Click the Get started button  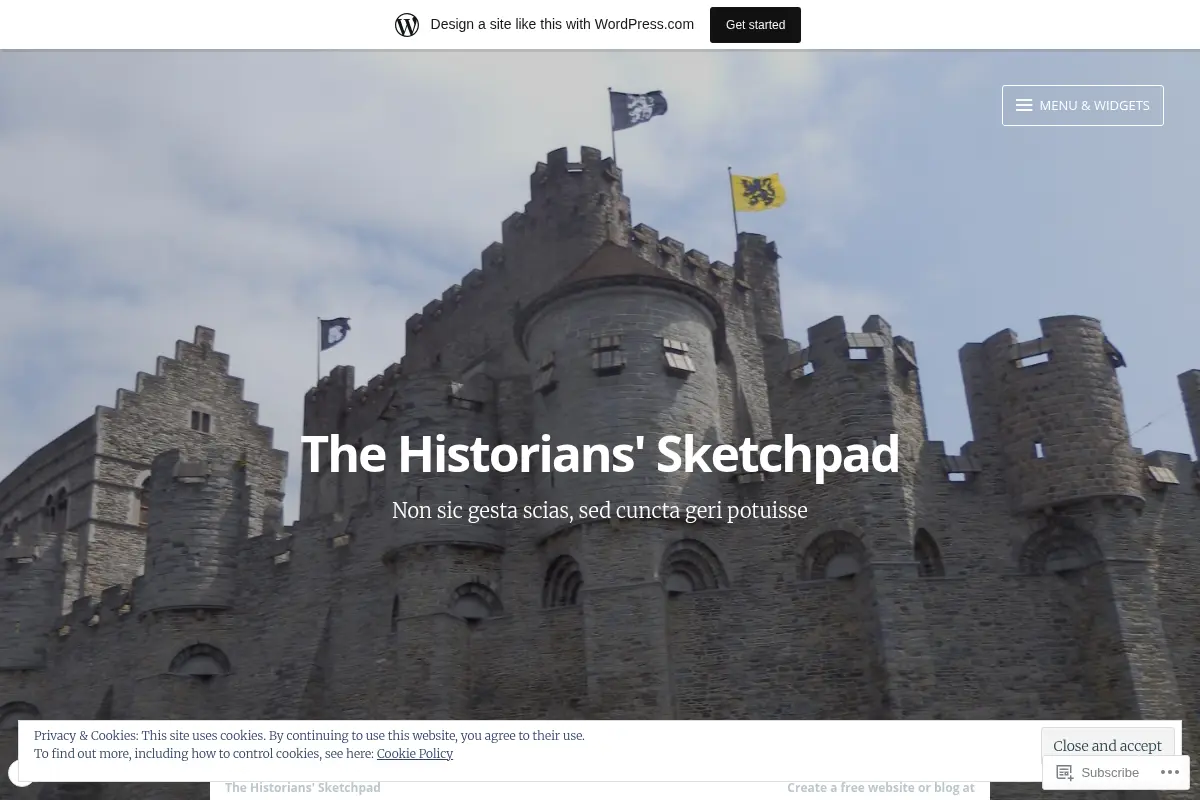[755, 25]
